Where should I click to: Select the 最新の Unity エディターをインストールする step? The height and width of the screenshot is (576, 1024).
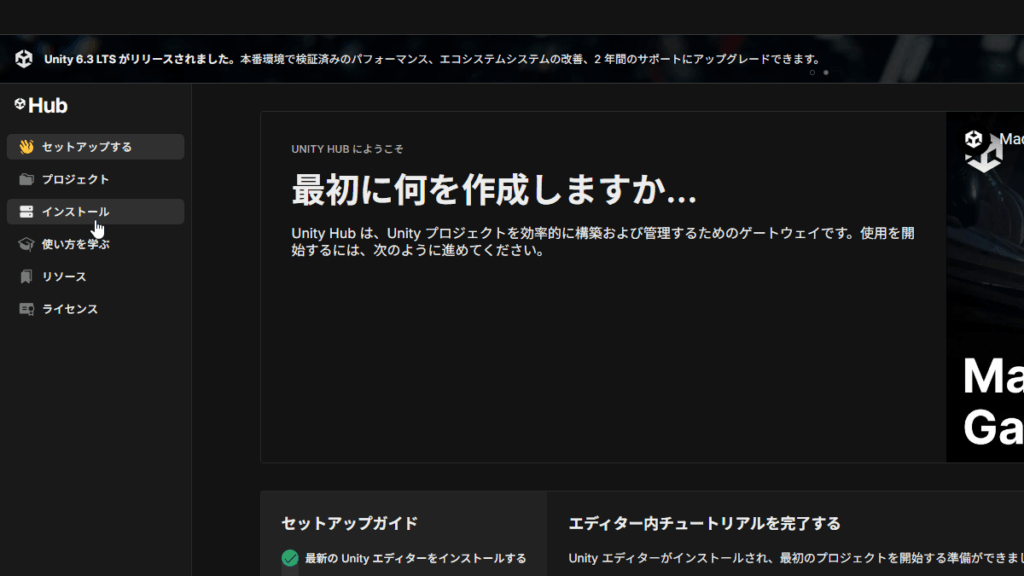pyautogui.click(x=415, y=558)
